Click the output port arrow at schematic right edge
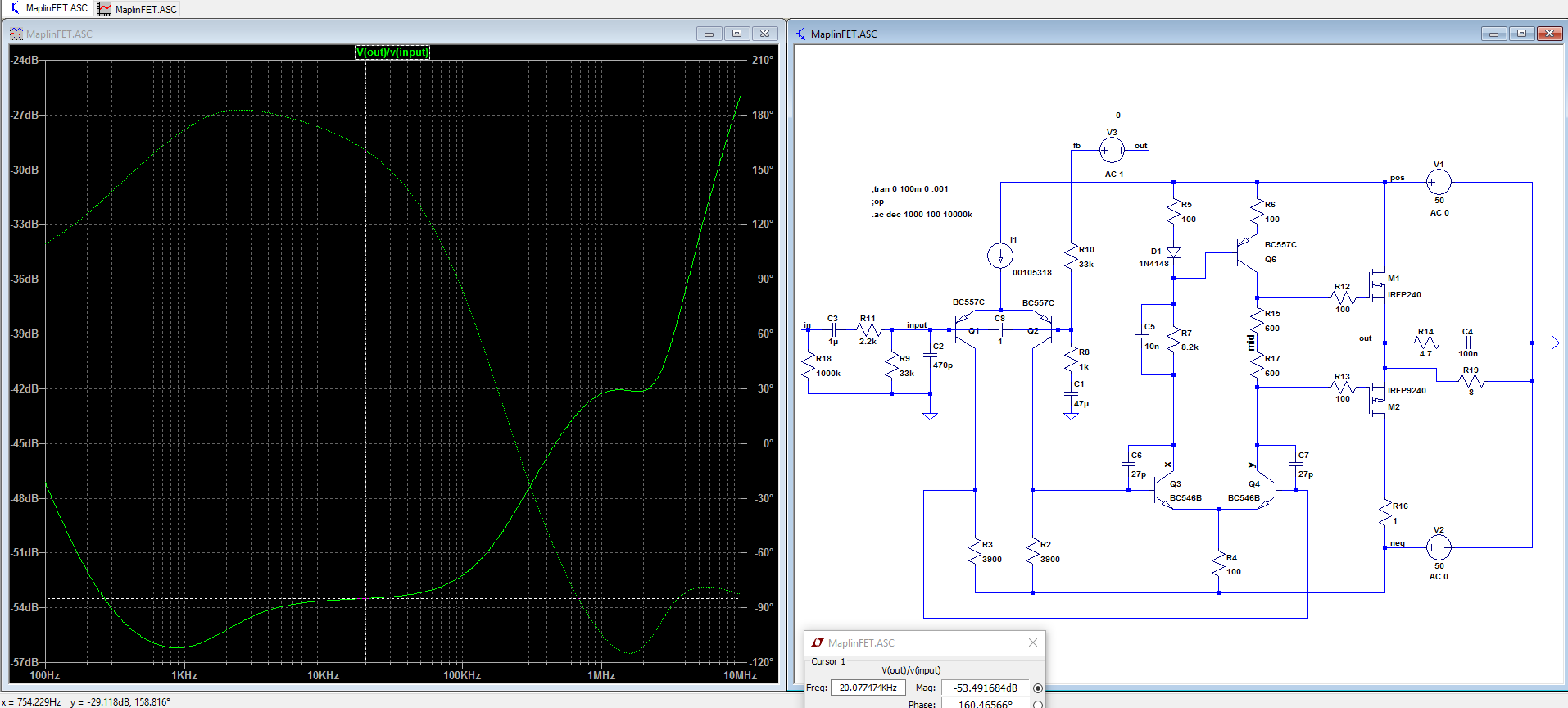 tap(1554, 343)
